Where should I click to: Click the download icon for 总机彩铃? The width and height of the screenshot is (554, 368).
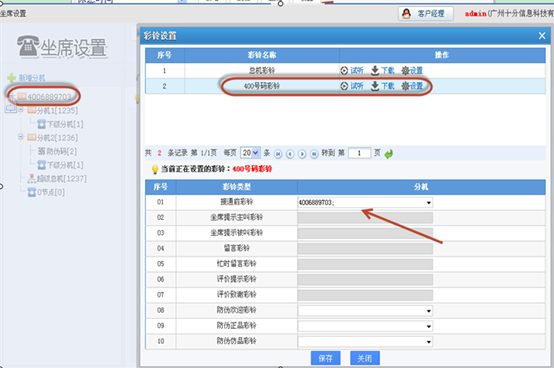coord(375,71)
